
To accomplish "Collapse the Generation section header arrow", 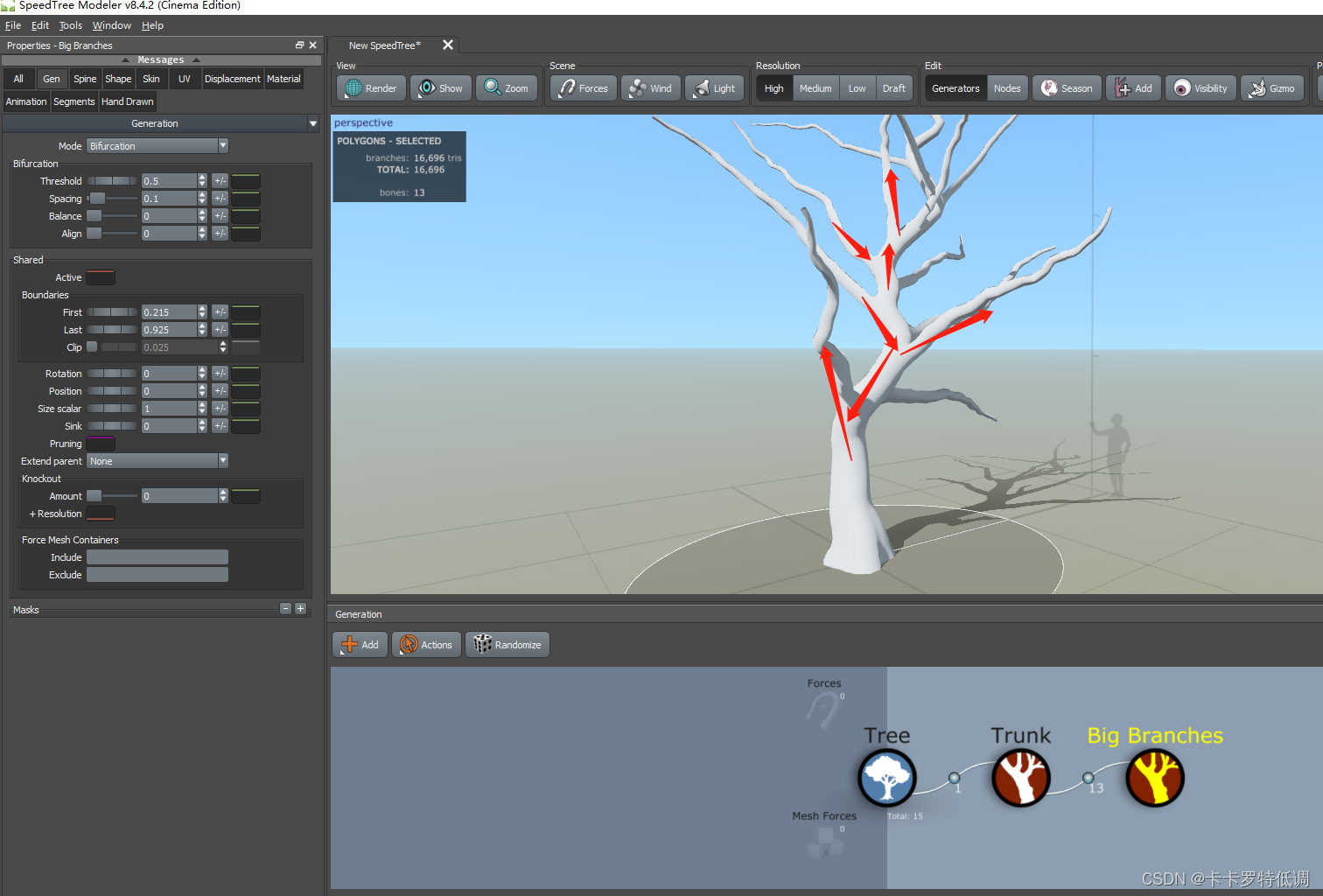I will 313,124.
